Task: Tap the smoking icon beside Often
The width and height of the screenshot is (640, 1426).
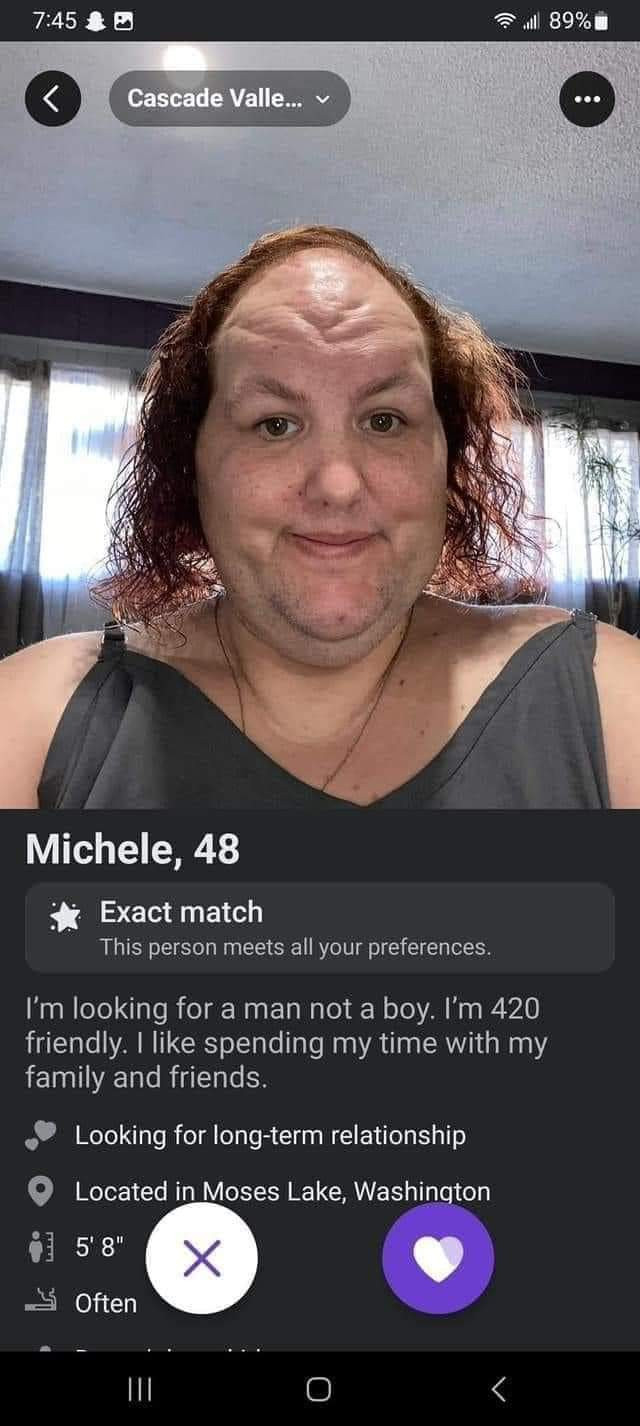Action: pyautogui.click(x=40, y=1302)
